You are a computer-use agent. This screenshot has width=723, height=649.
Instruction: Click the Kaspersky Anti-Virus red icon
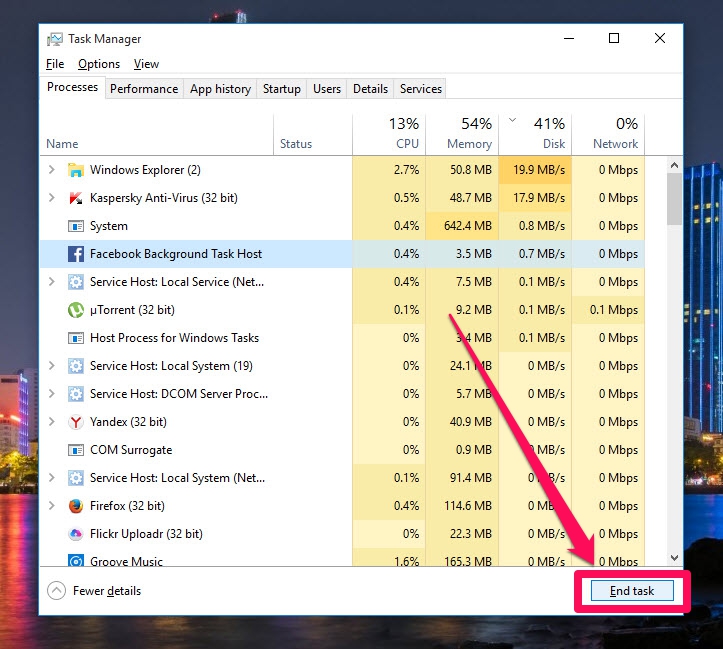pyautogui.click(x=76, y=198)
